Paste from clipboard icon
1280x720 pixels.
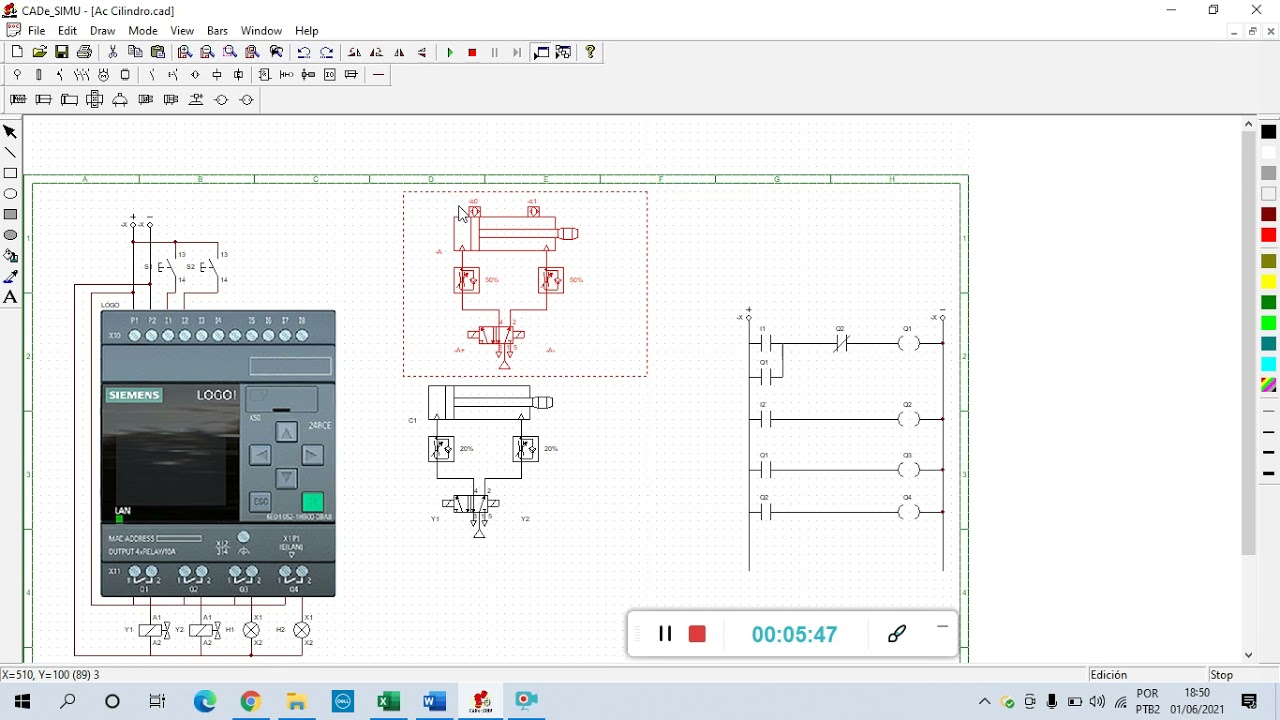158,52
